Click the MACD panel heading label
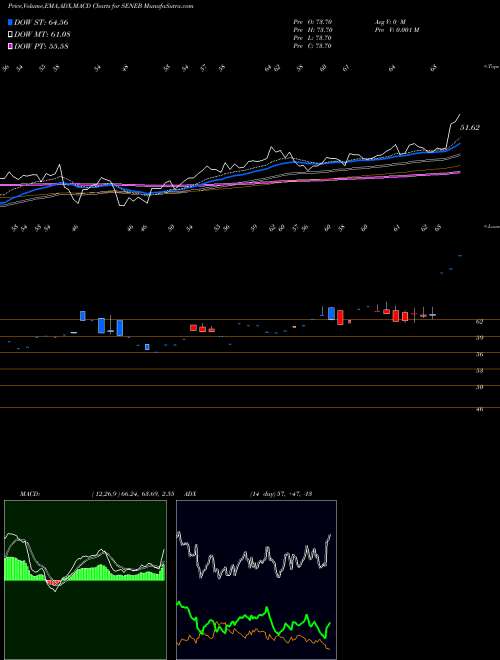The height and width of the screenshot is (660, 500). point(29,493)
